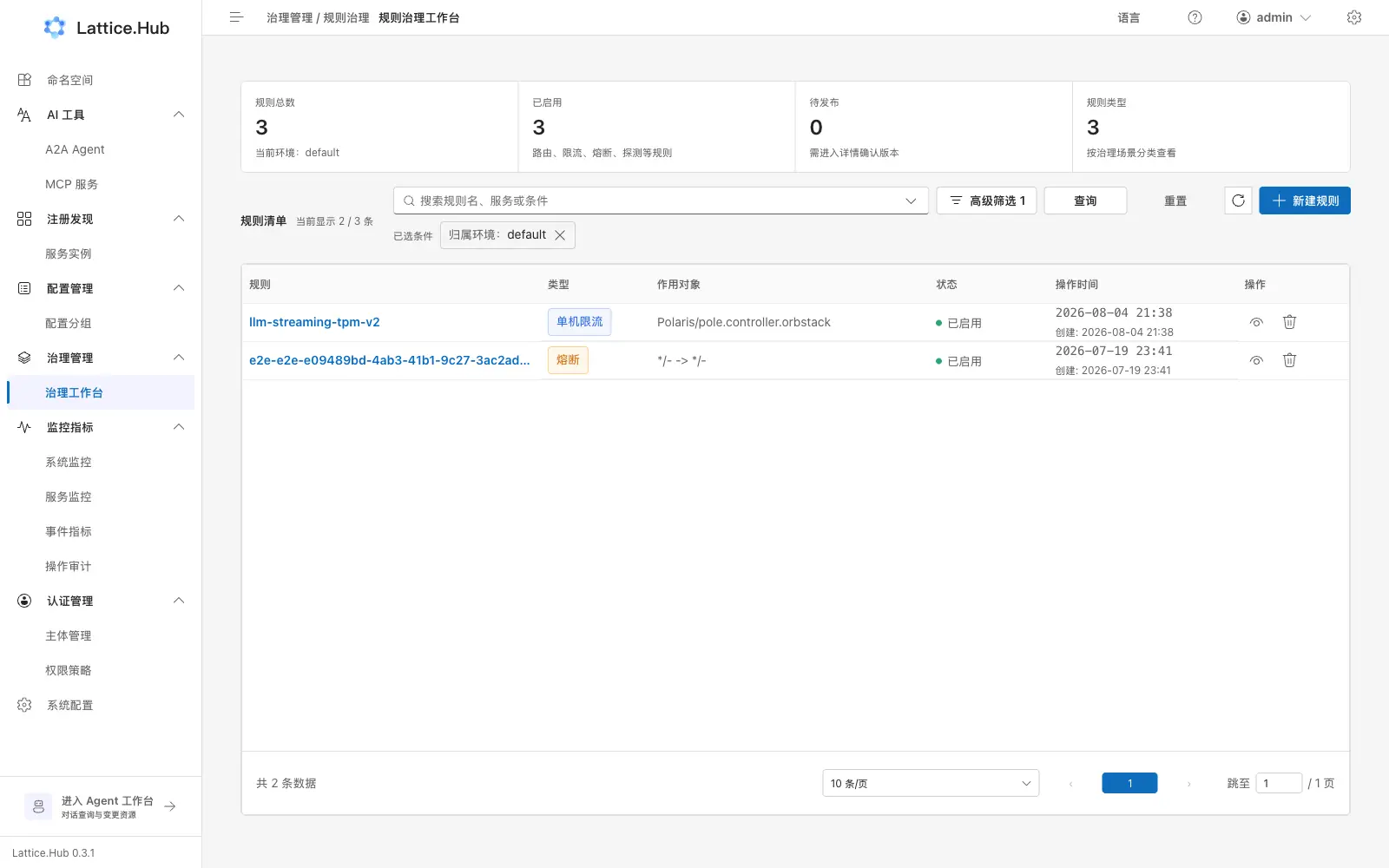Go to 事件指标 in the sidebar
Screen dimensions: 1389x868
tap(101, 531)
